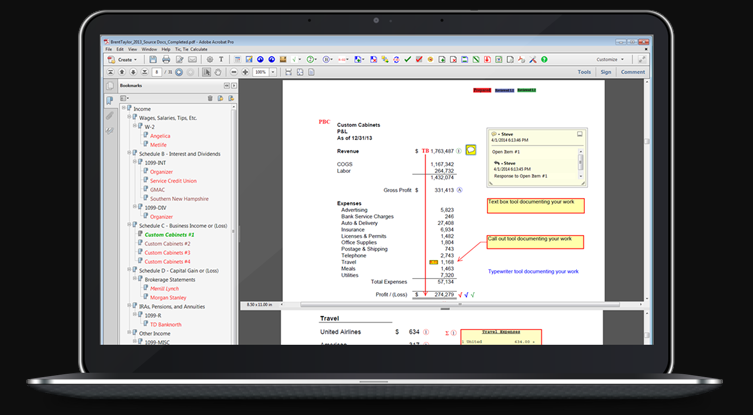The height and width of the screenshot is (415, 753).
Task: Open the yellow sticky note comment
Action: (471, 150)
